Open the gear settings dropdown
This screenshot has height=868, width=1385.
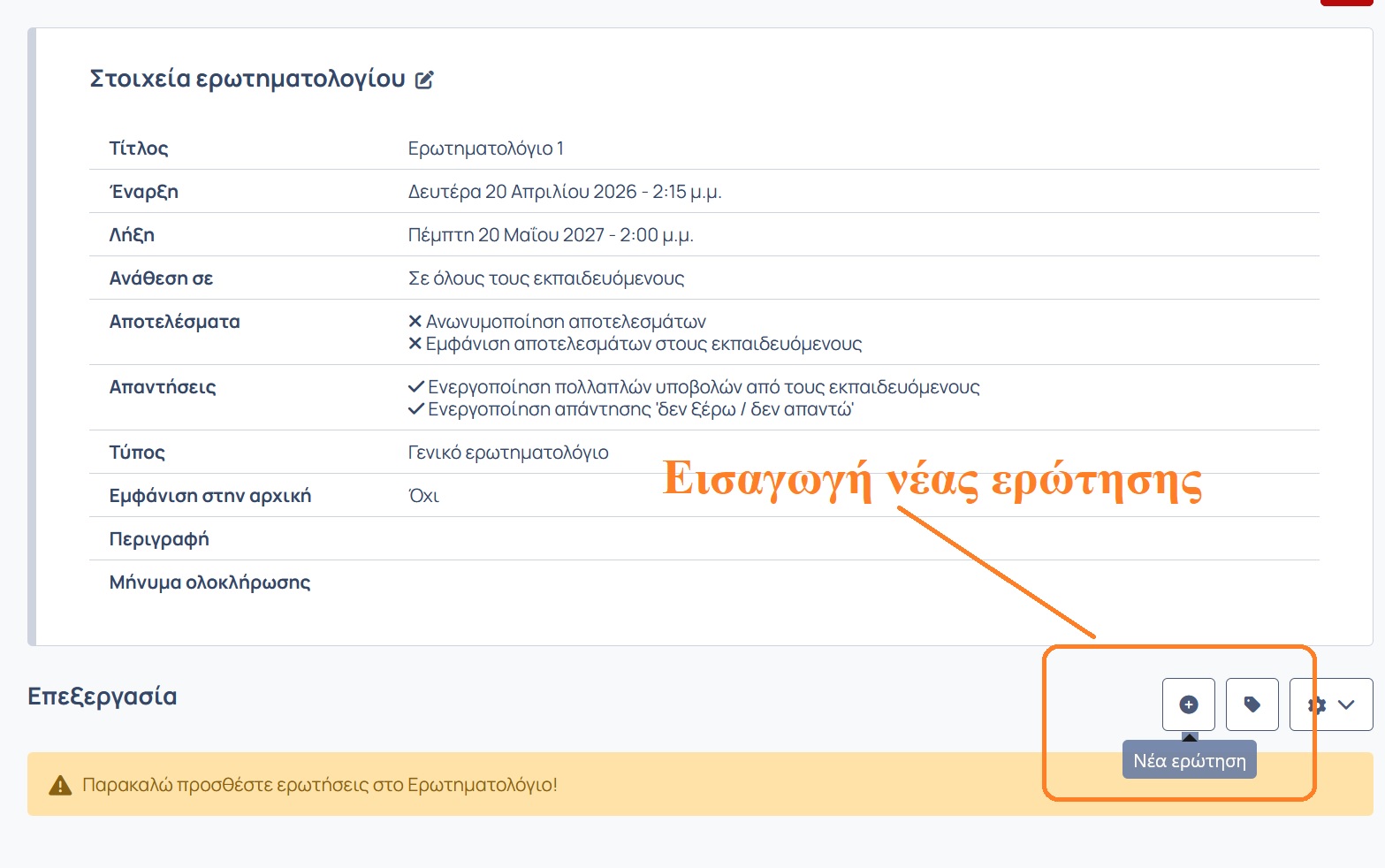[x=1330, y=704]
